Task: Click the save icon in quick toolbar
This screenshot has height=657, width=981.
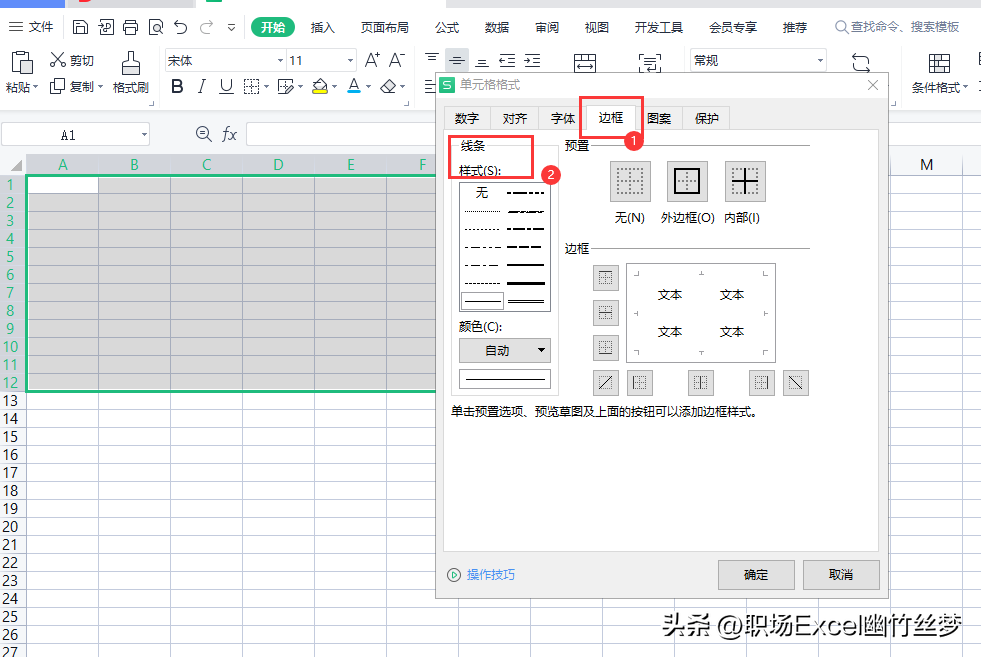Action: click(x=81, y=27)
